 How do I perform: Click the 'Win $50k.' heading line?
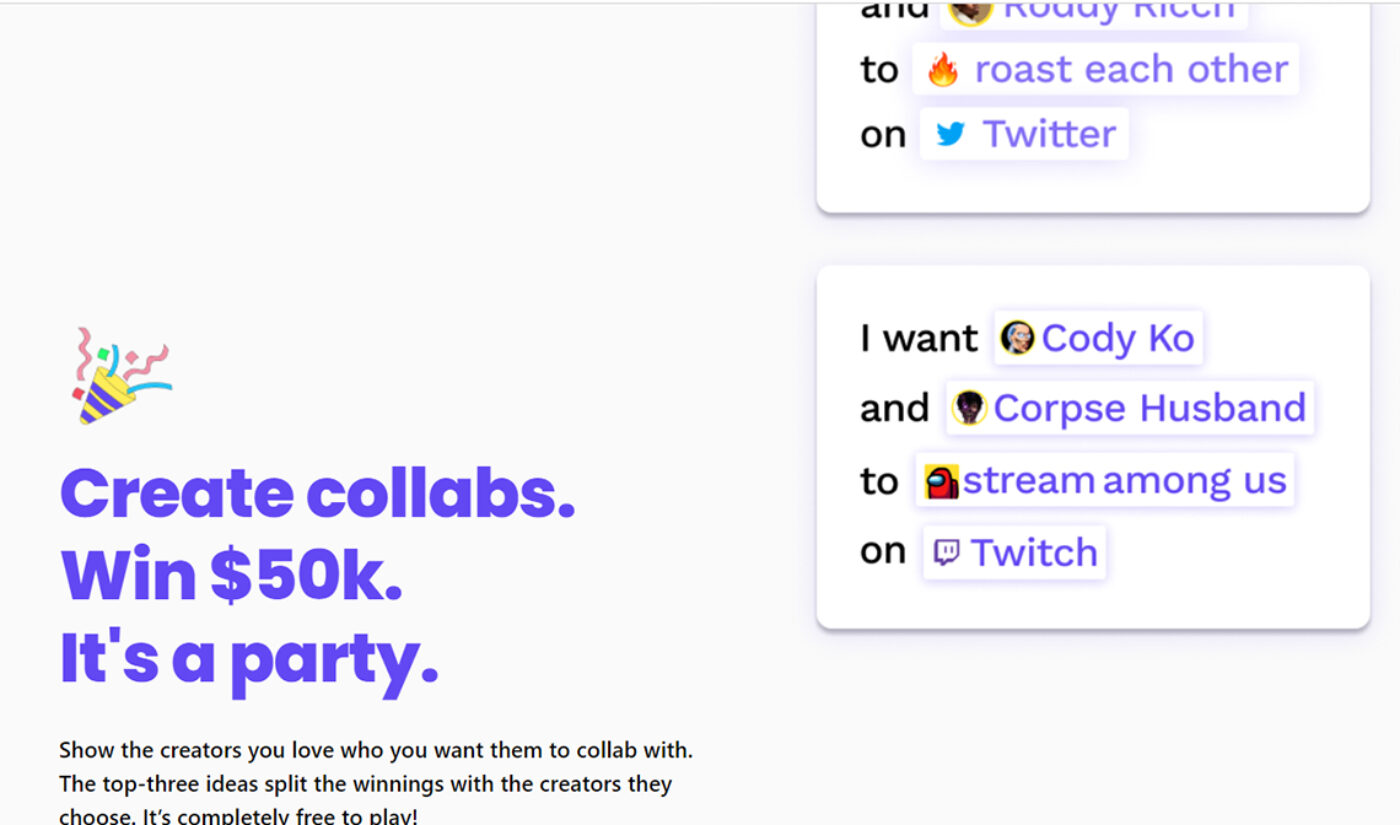coord(232,575)
